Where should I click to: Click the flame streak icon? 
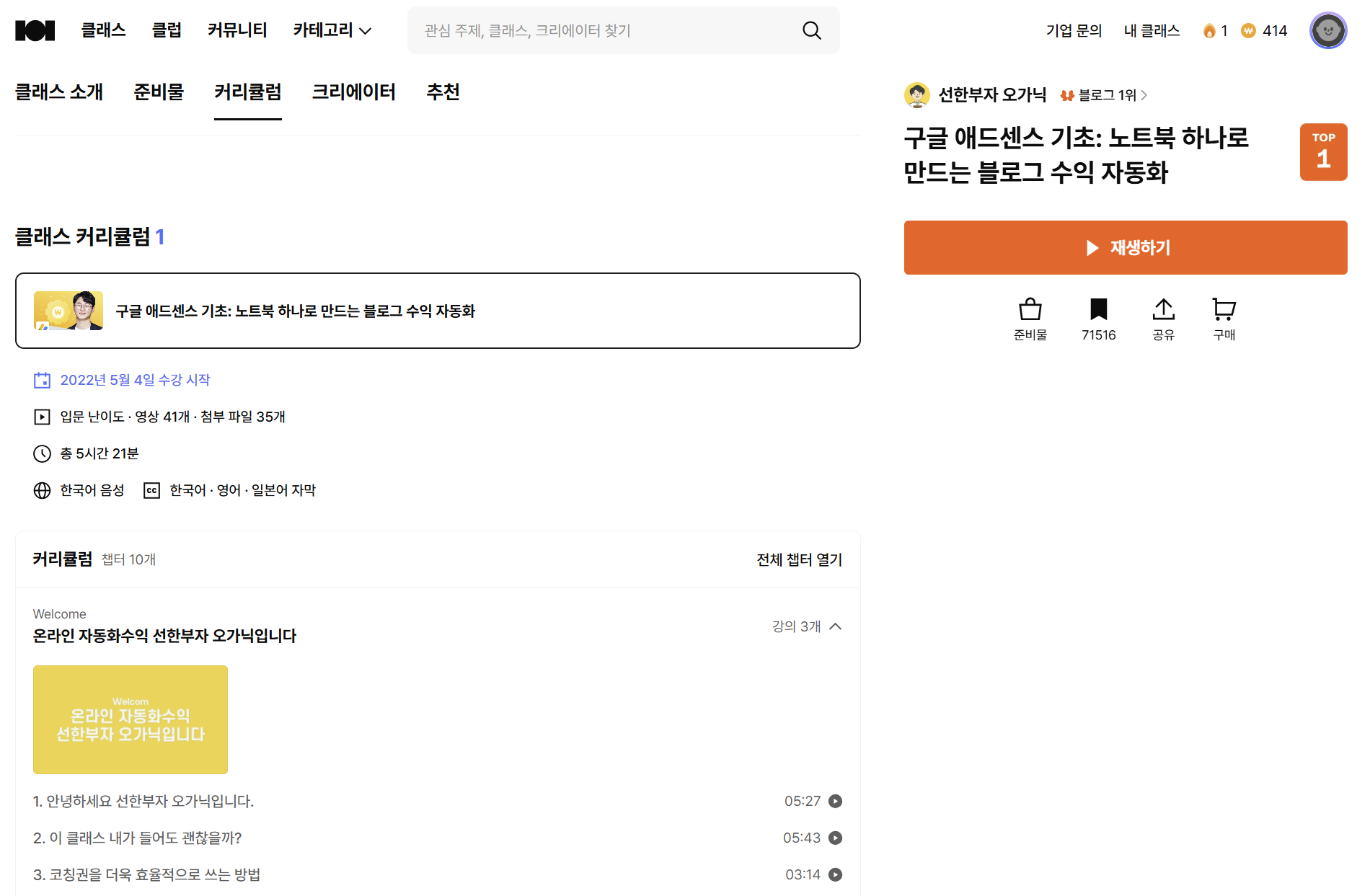click(x=1209, y=30)
